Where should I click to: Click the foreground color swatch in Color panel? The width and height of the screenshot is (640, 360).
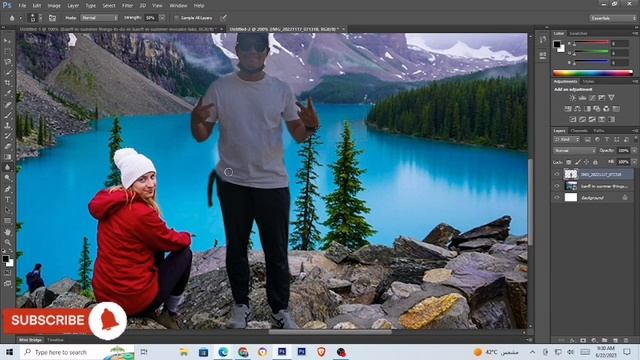click(557, 44)
